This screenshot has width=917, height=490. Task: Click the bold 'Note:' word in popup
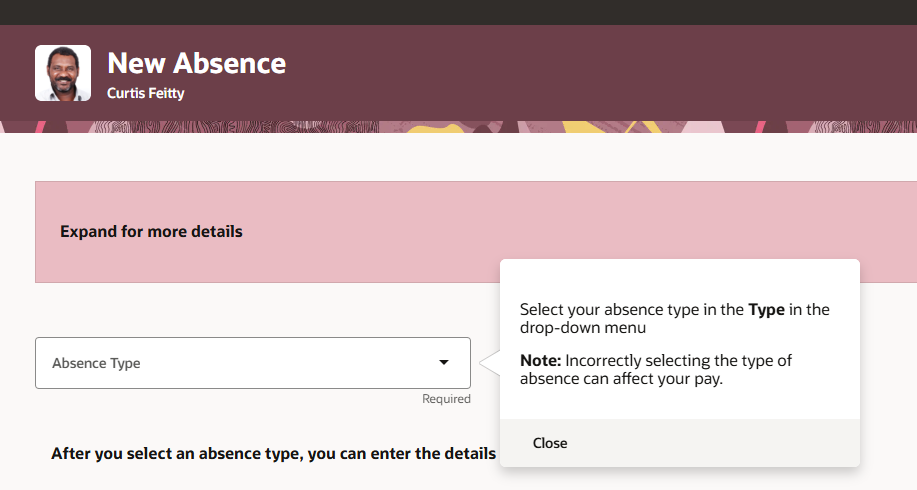(x=541, y=360)
